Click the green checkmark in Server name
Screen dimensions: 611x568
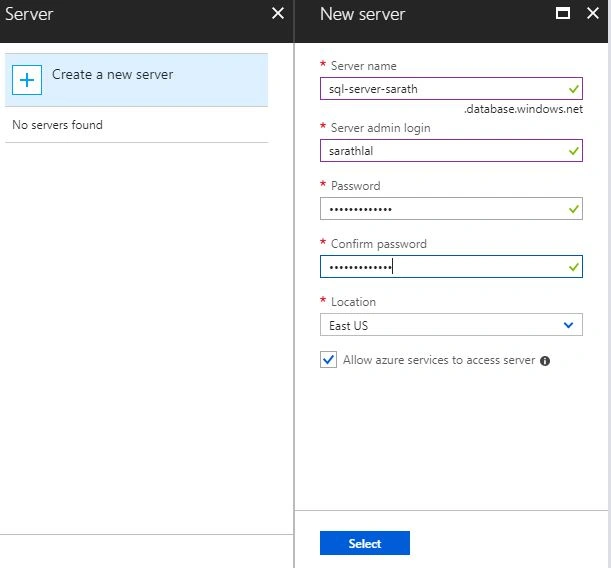click(574, 89)
